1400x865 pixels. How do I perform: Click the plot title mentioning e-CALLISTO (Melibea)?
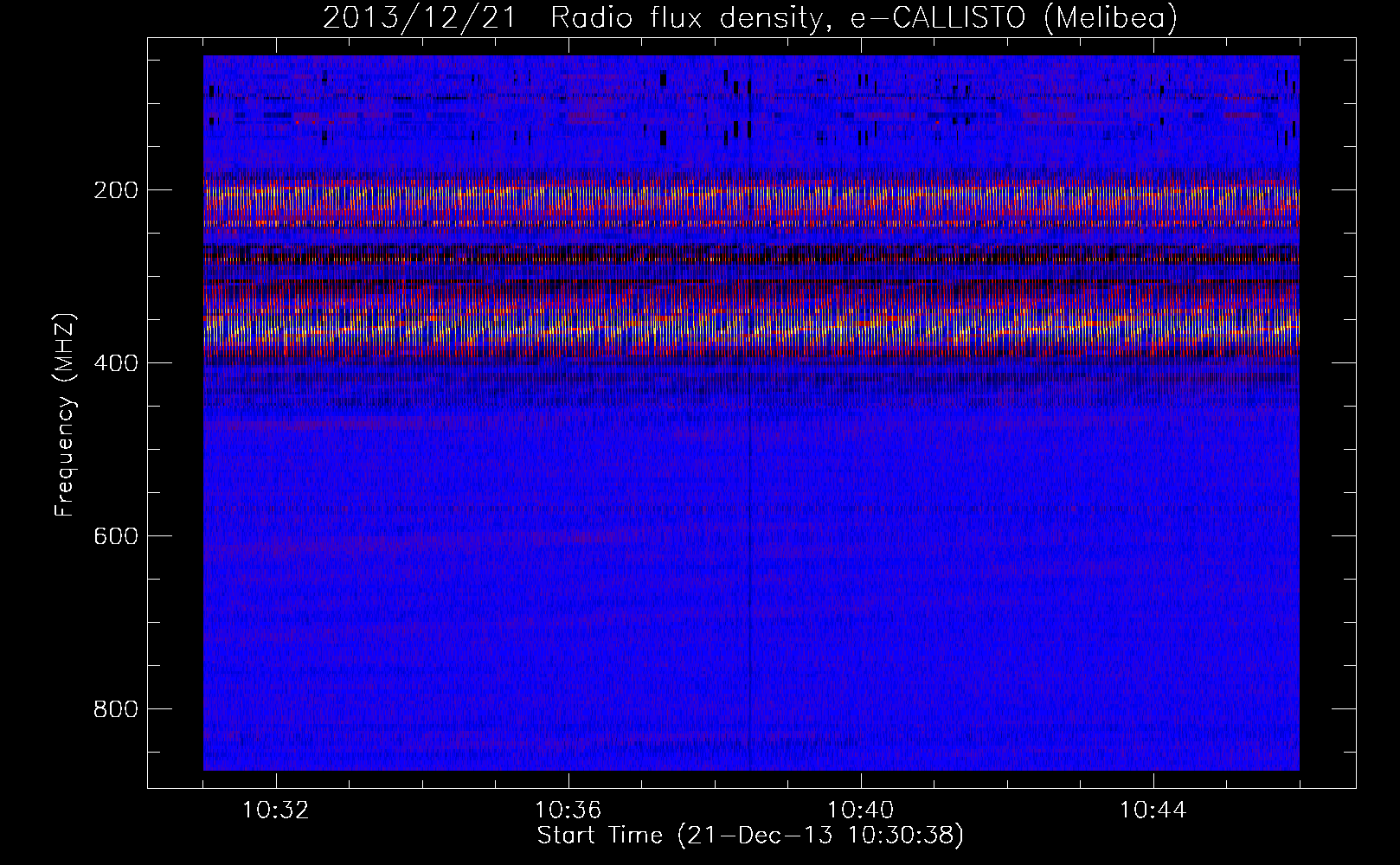pyautogui.click(x=750, y=17)
